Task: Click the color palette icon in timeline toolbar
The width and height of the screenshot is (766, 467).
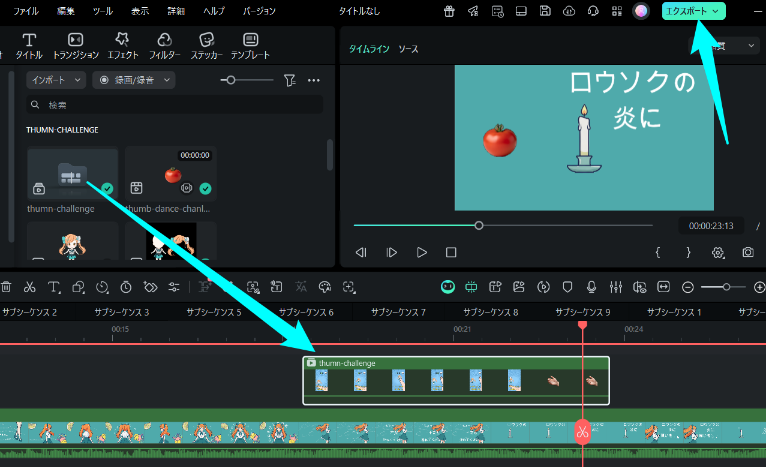Action: click(324, 287)
